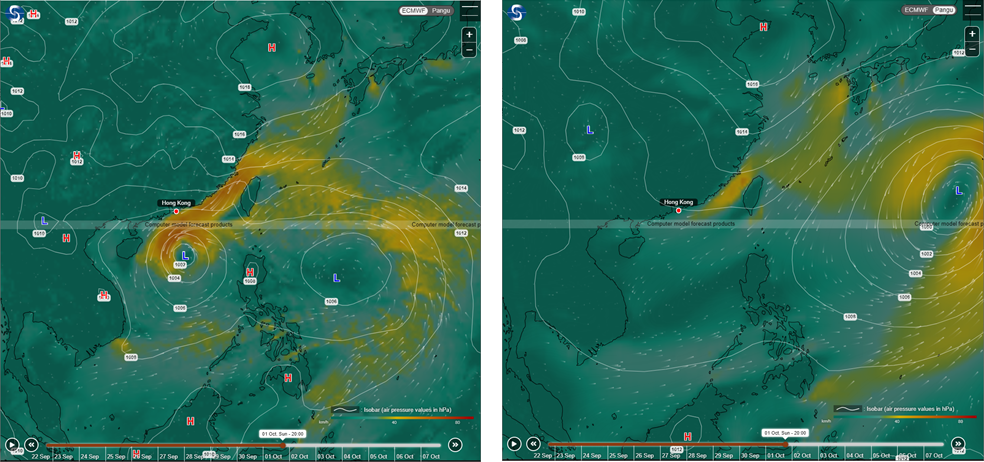Zoom in on the right map
The height and width of the screenshot is (462, 984).
(x=972, y=34)
